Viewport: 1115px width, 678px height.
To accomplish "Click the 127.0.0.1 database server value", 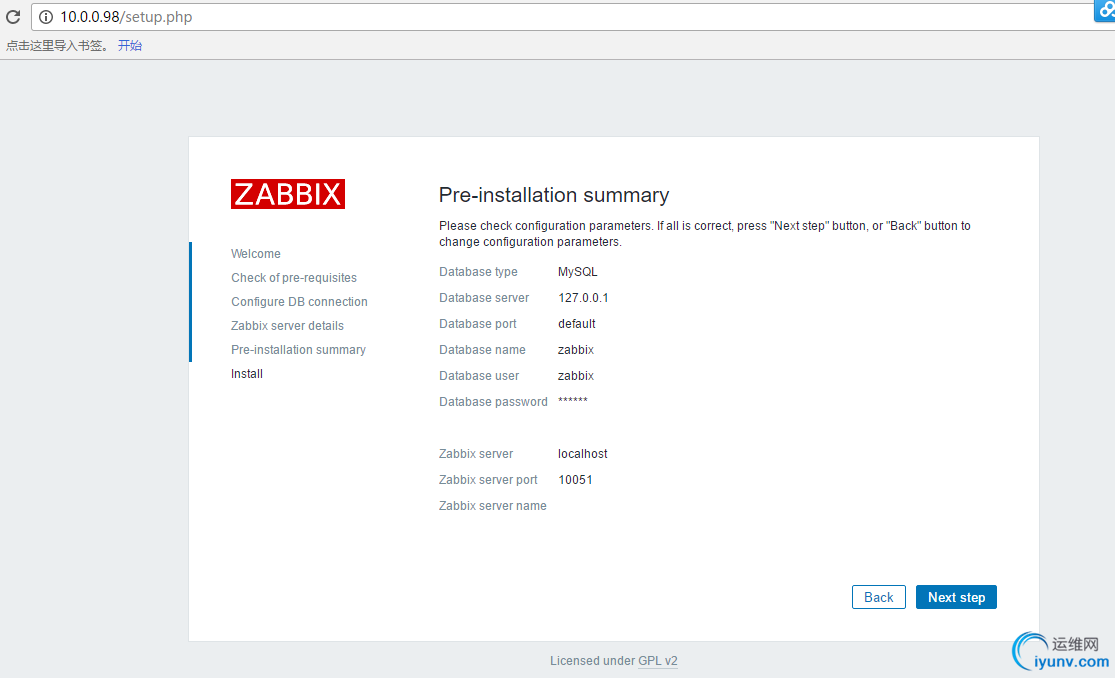I will (x=583, y=298).
